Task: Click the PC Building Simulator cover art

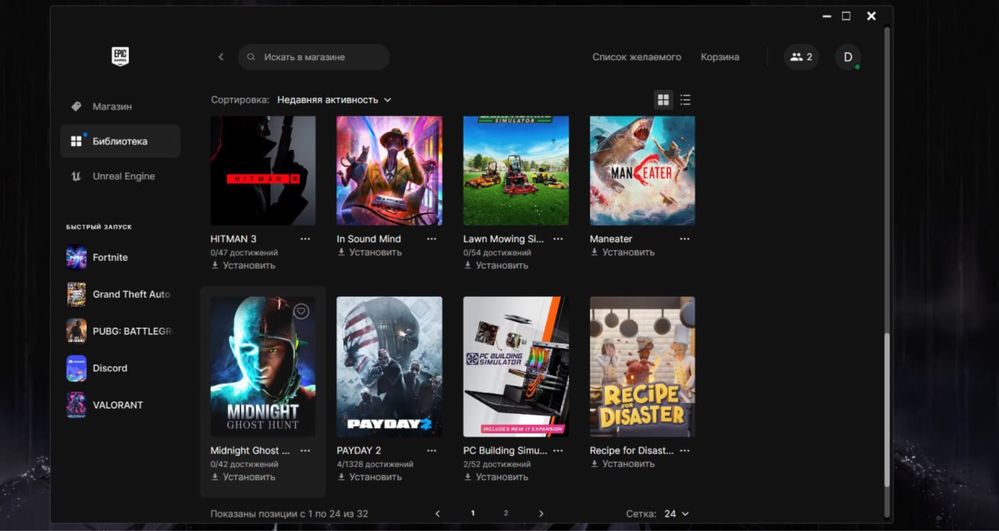Action: pyautogui.click(x=516, y=367)
